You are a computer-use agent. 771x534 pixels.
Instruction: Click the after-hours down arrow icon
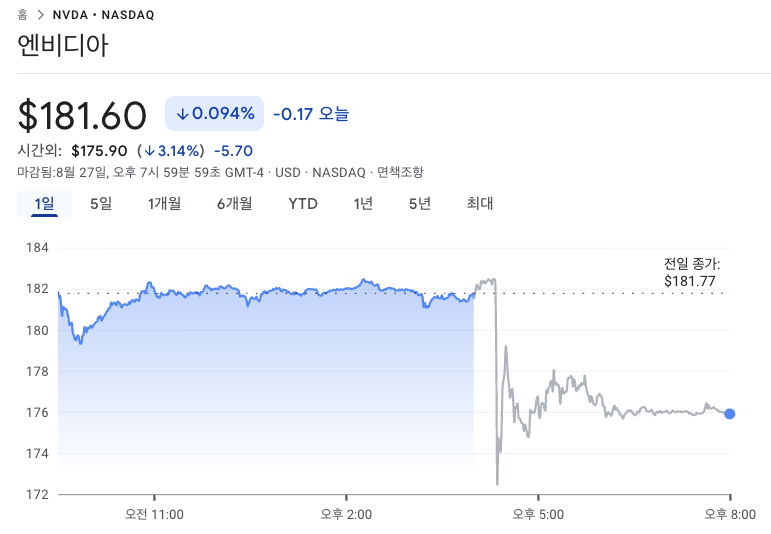tap(149, 151)
